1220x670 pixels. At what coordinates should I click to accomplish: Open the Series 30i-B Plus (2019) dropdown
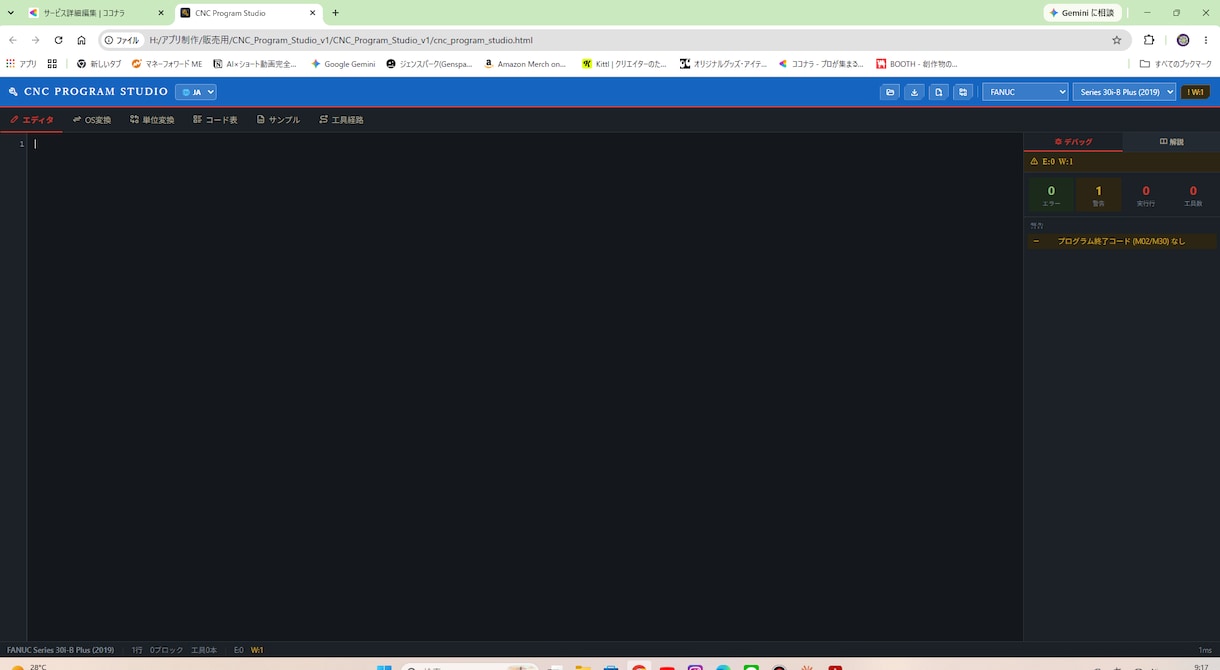point(1124,92)
